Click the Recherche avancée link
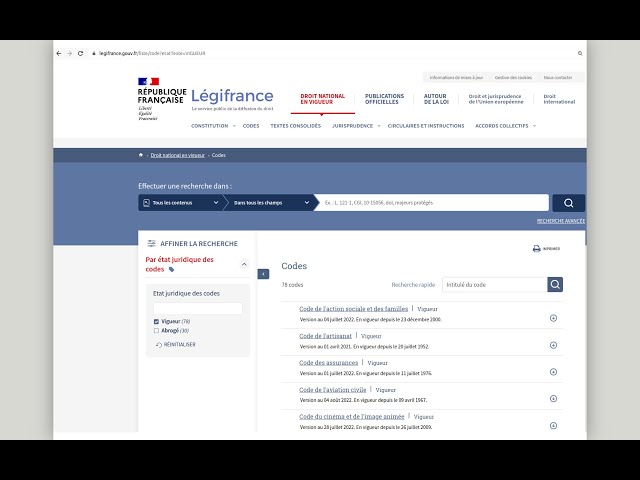Image resolution: width=640 pixels, height=480 pixels. pos(561,221)
